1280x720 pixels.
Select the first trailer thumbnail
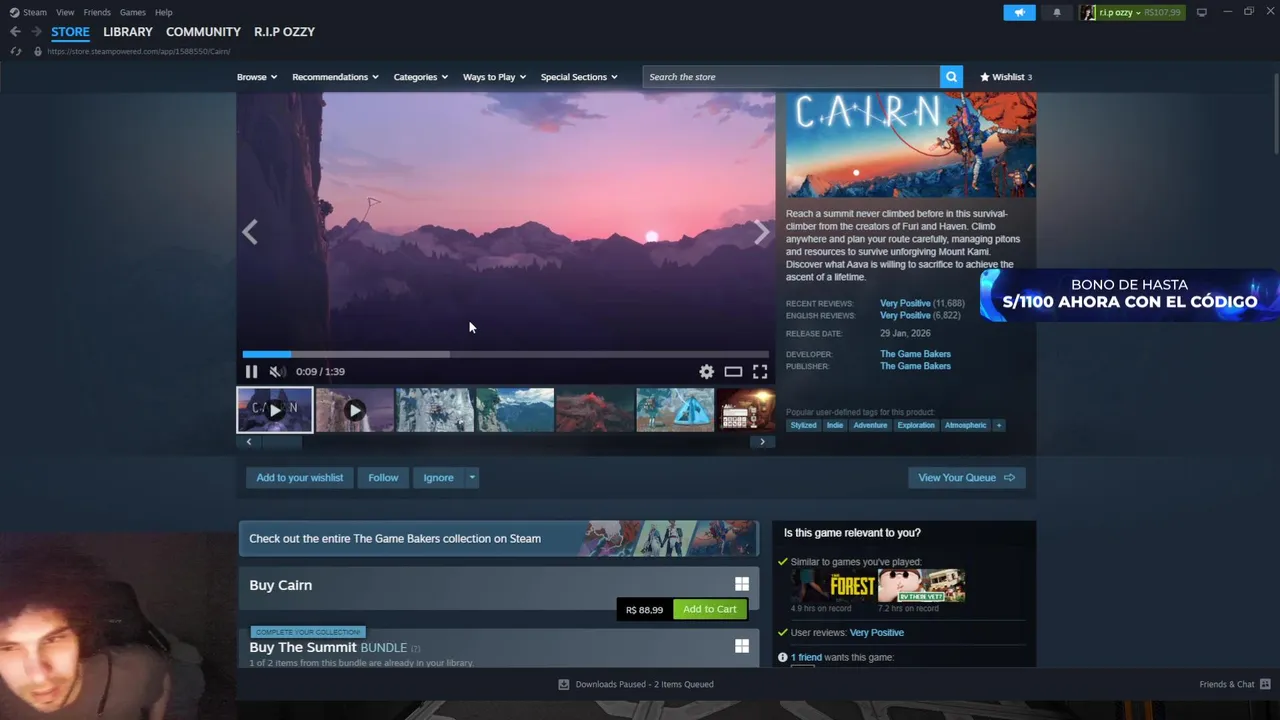point(275,409)
